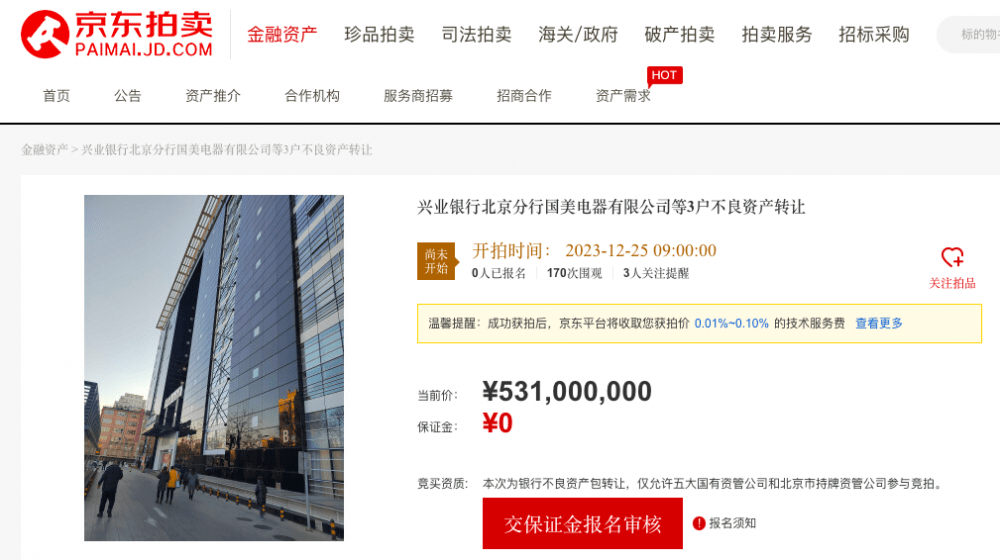This screenshot has width=1000, height=560.
Task: Click the HOT badge above 资产需求
Action: [x=665, y=75]
